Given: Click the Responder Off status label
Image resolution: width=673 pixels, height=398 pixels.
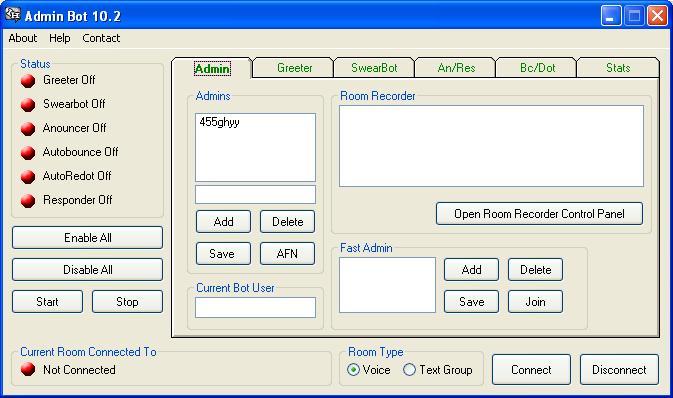Looking at the screenshot, I should pos(78,200).
